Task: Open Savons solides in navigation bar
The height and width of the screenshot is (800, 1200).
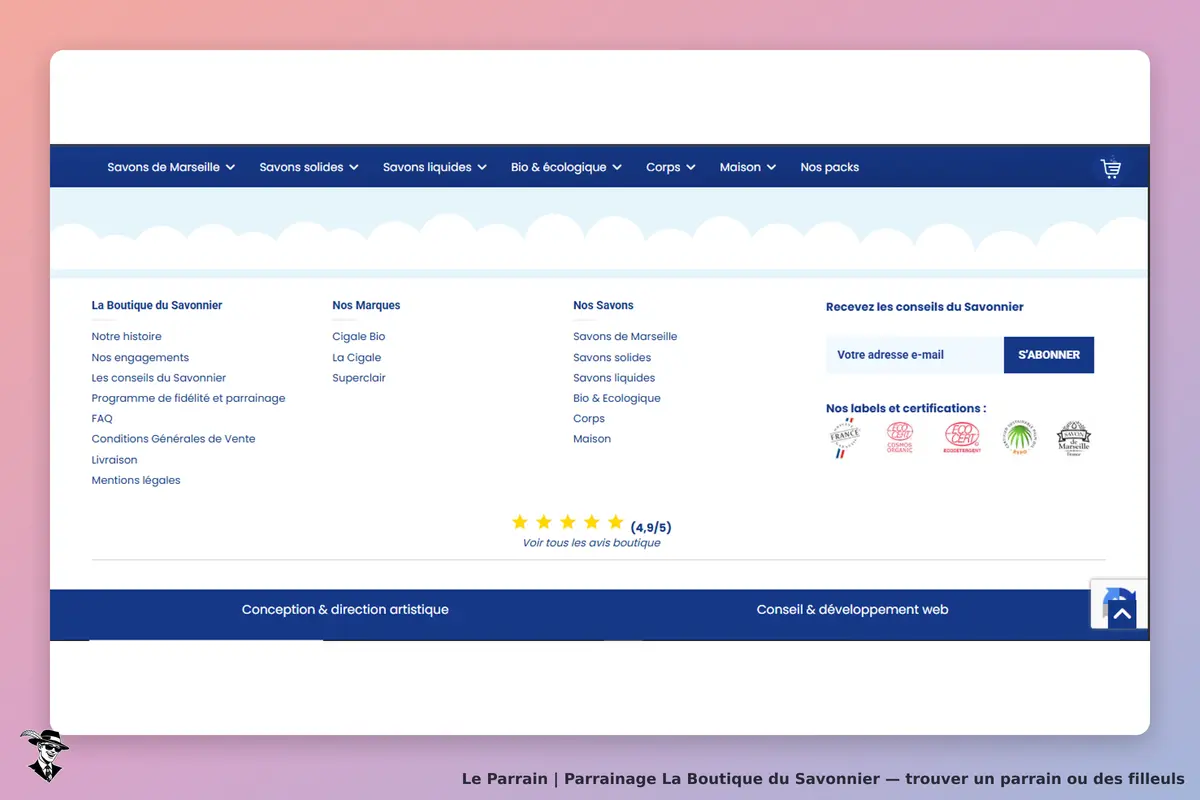Action: [301, 167]
